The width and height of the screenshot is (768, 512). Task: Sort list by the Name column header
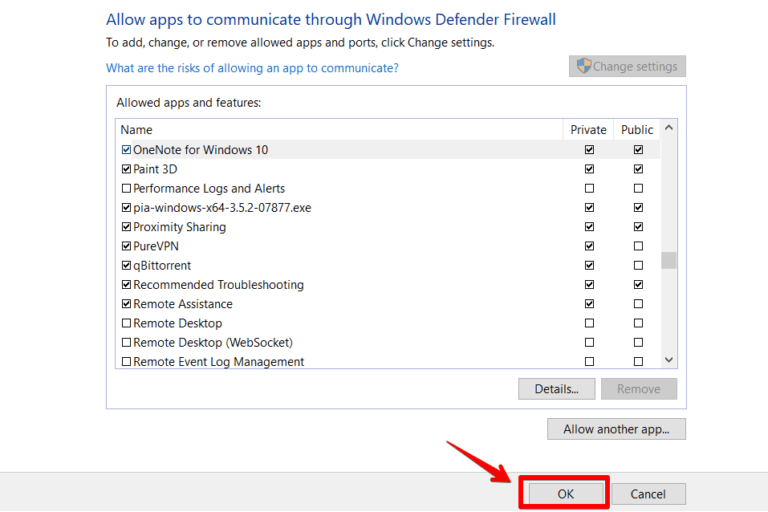tap(338, 130)
